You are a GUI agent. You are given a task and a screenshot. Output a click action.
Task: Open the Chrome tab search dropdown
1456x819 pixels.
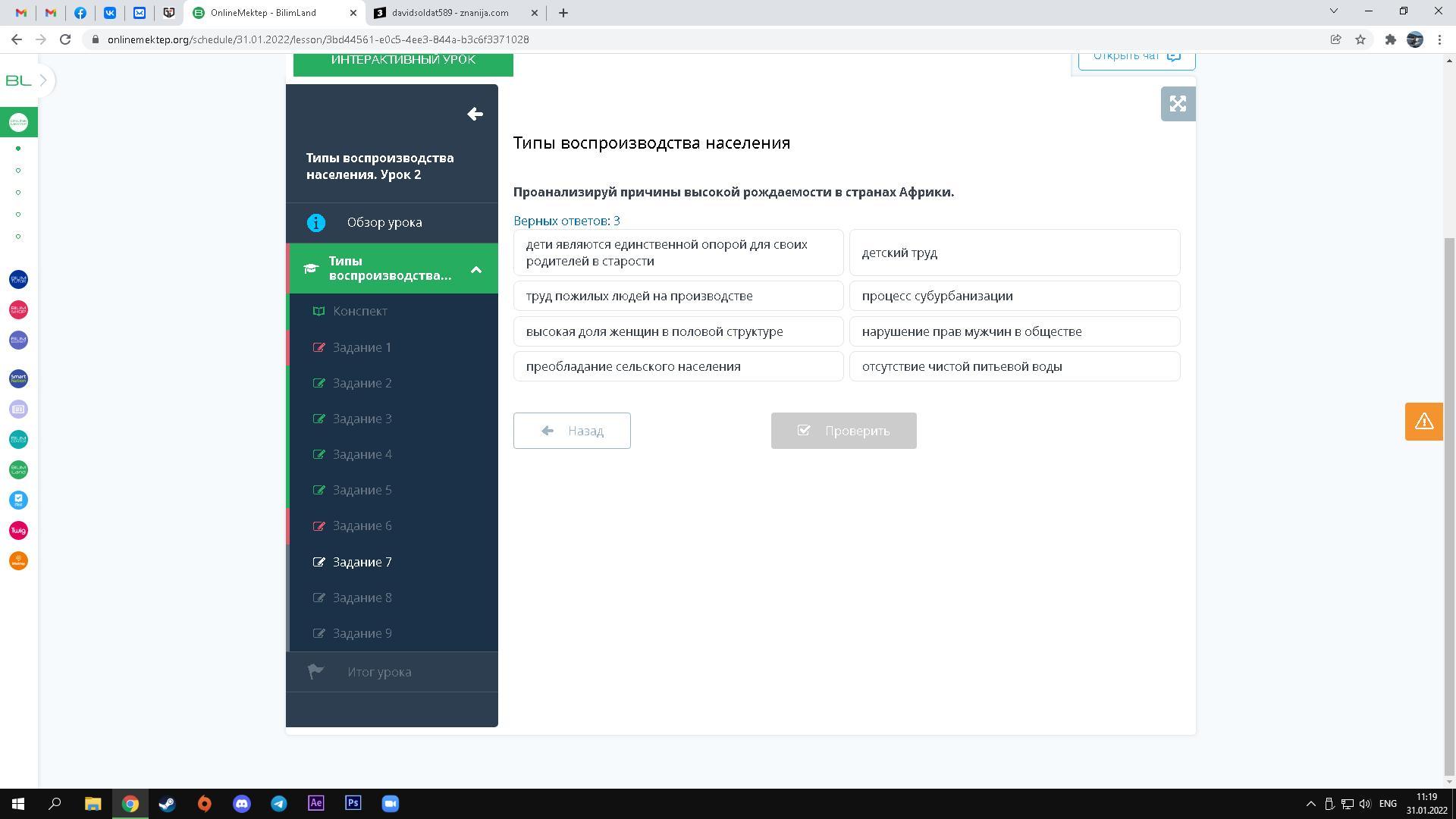(x=1333, y=11)
